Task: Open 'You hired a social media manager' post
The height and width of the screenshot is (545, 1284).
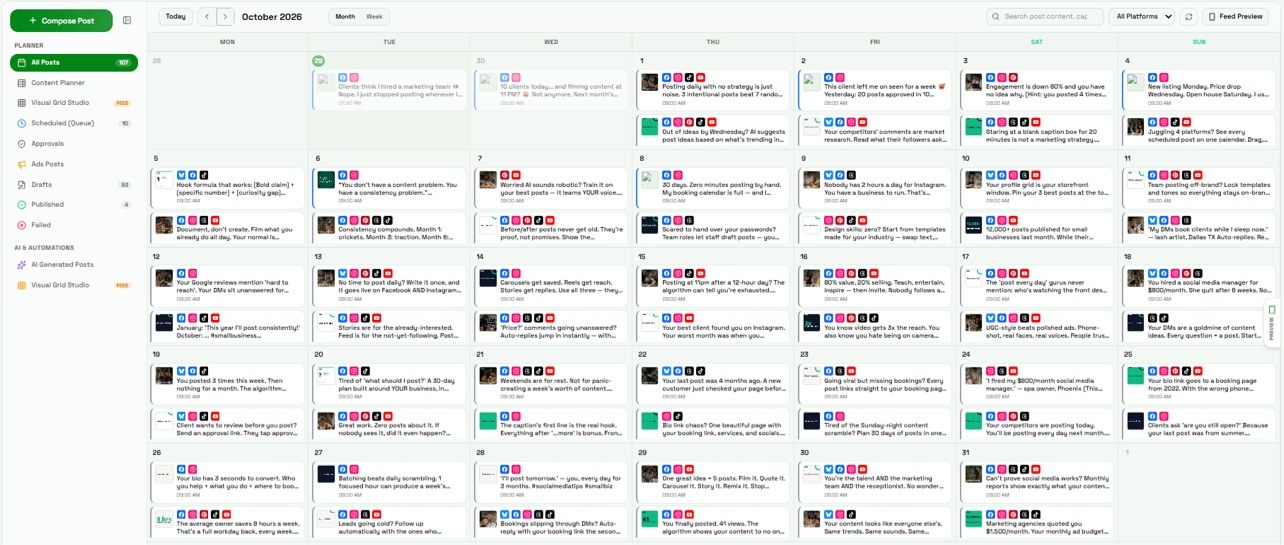Action: coord(1199,285)
